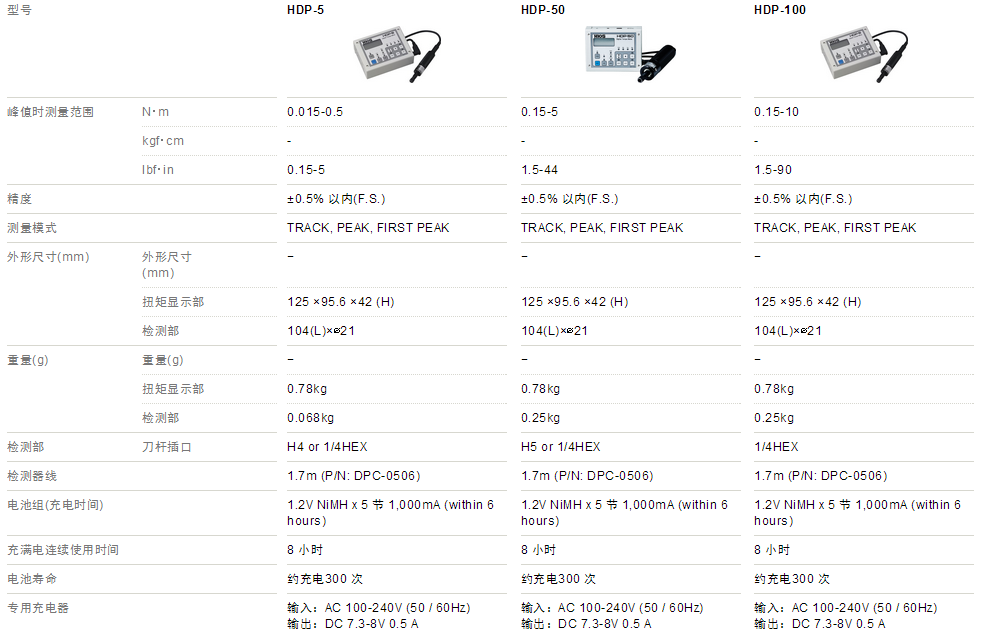Select the HDP-50 model heading
This screenshot has height=641, width=981.
click(x=542, y=10)
